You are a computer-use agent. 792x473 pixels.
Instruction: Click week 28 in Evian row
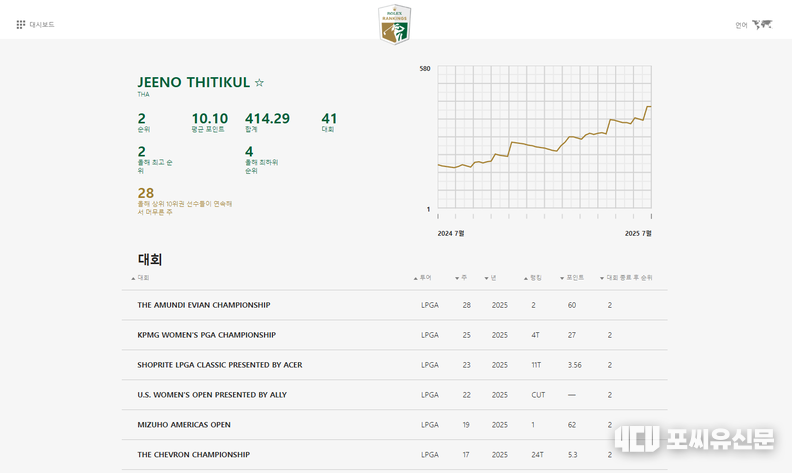[467, 305]
